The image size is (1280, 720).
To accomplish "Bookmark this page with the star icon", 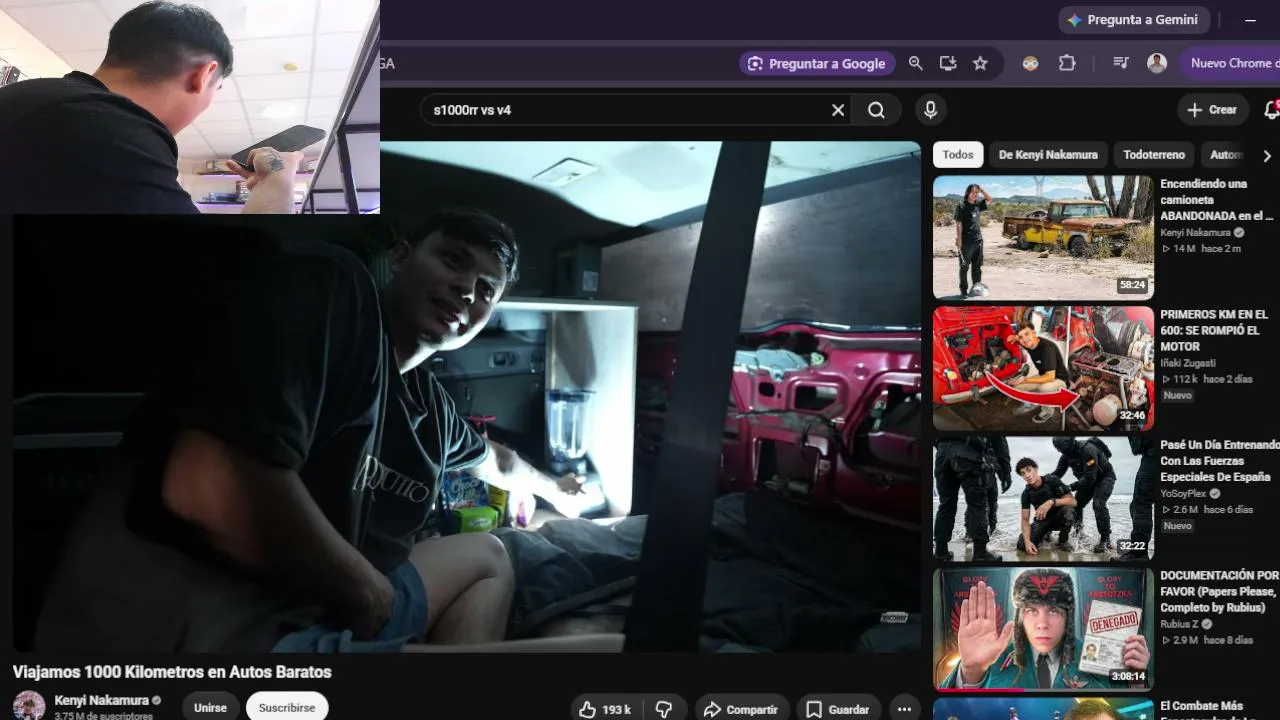I will (x=980, y=63).
